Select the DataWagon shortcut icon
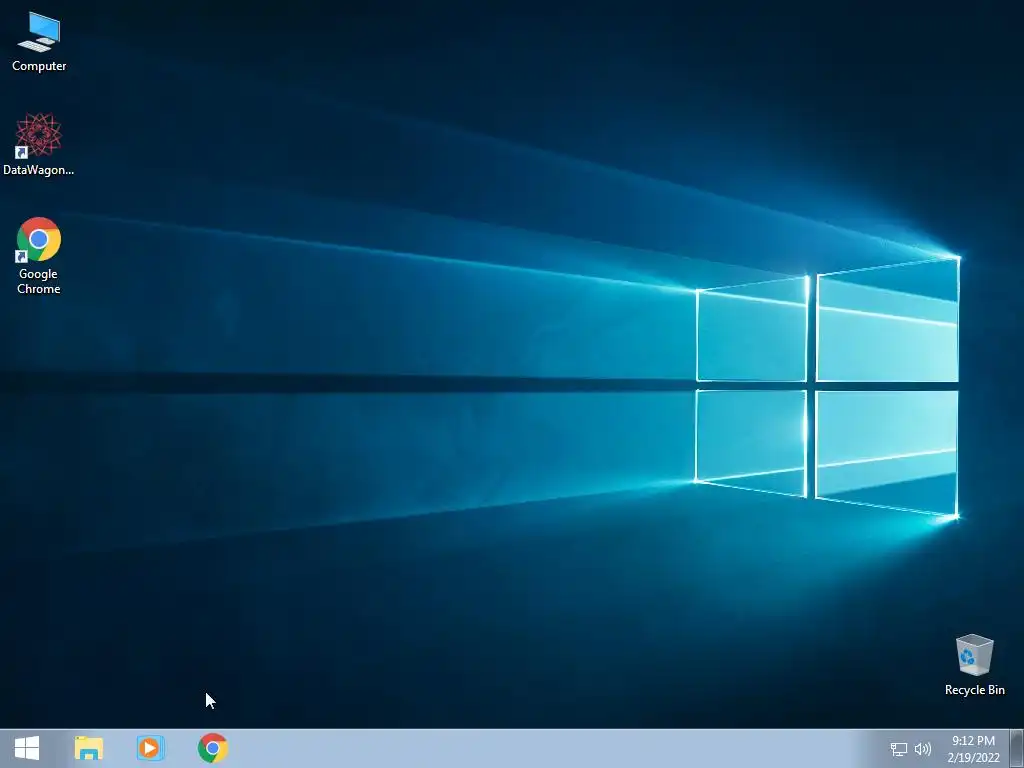 coord(39,144)
